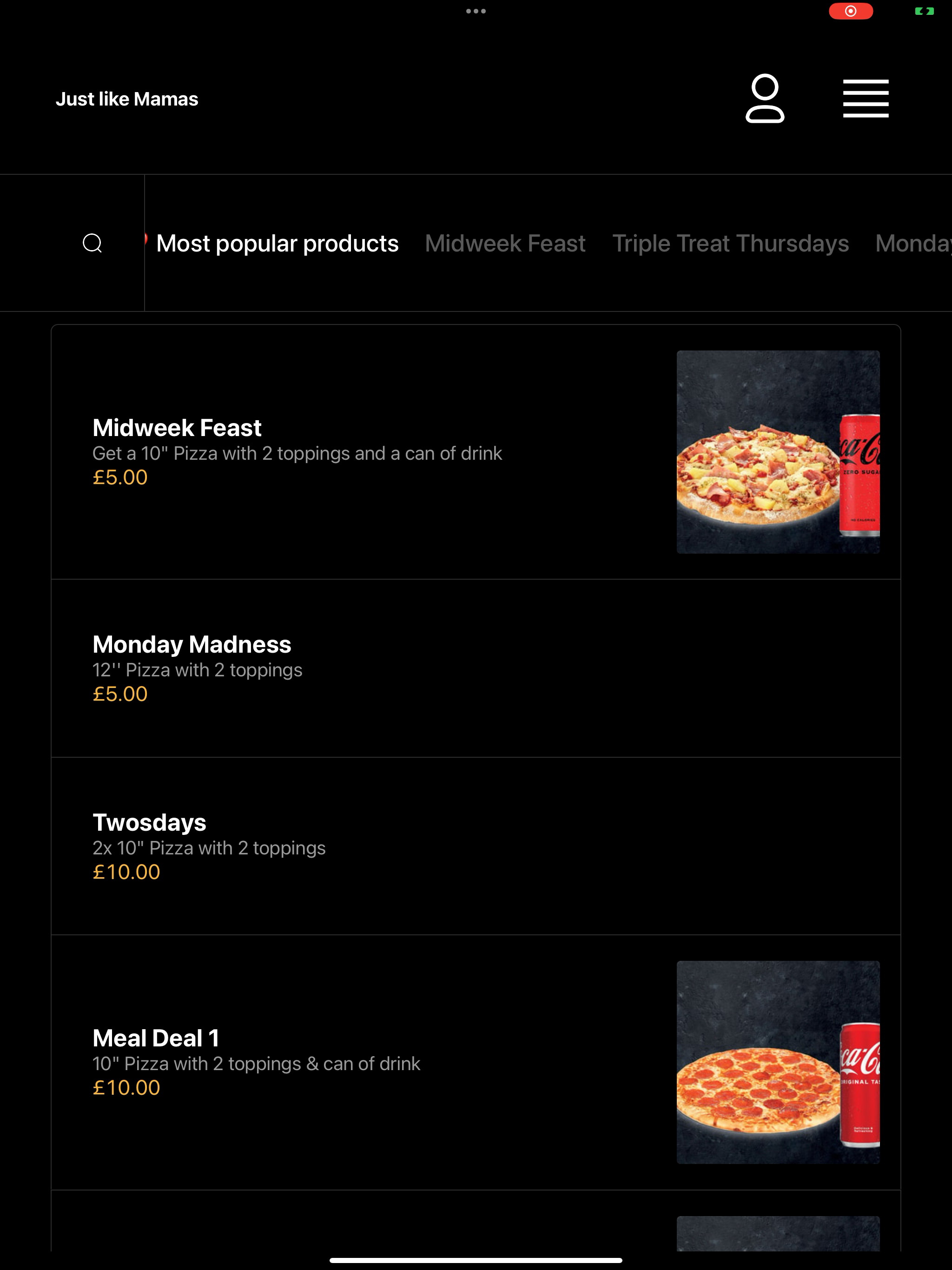
Task: Open the hamburger menu icon
Action: (866, 99)
